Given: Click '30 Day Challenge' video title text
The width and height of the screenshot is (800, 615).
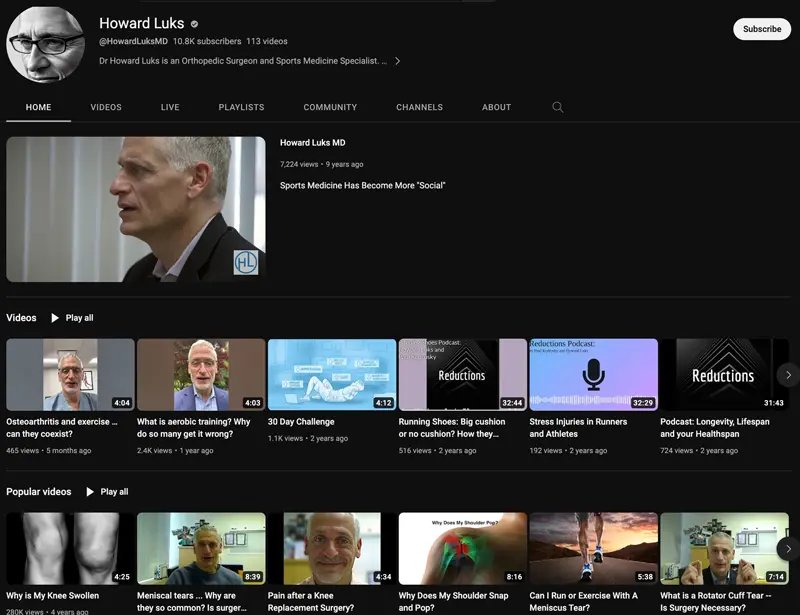Looking at the screenshot, I should 301,422.
